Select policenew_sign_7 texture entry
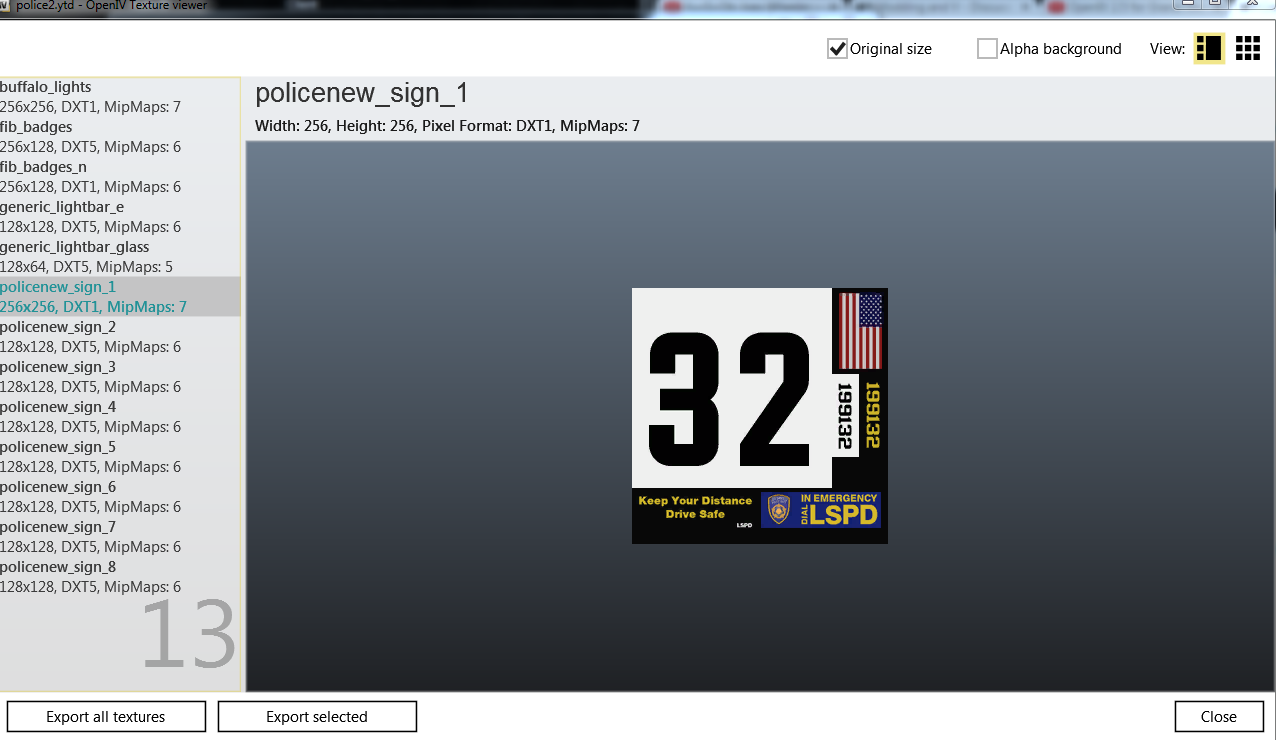 (x=120, y=537)
